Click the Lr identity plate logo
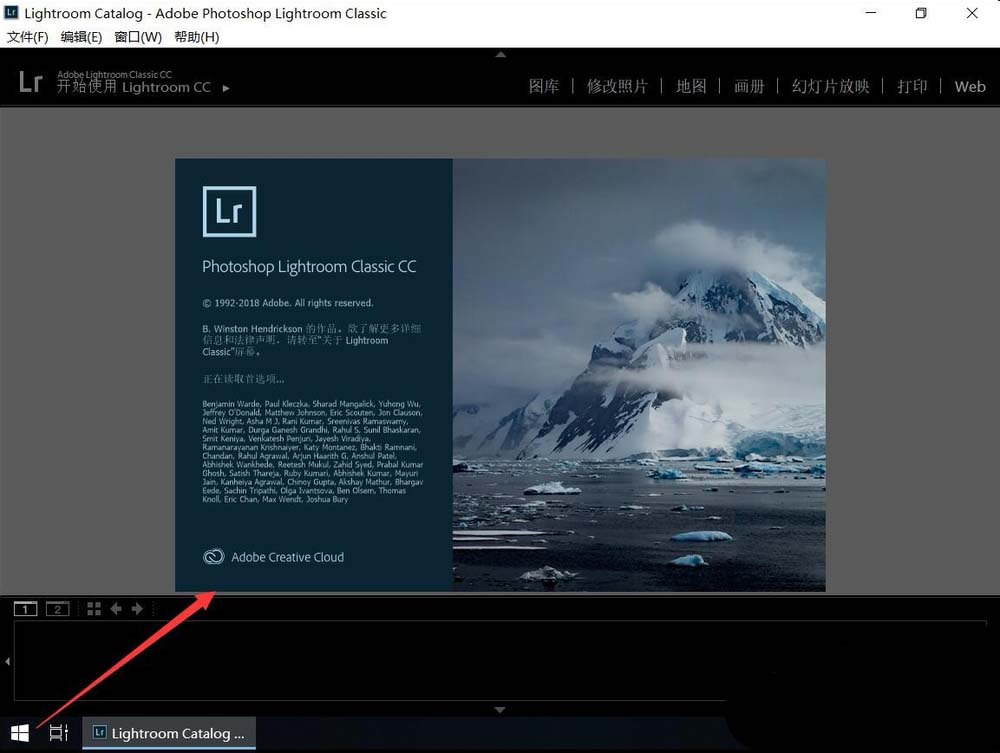 (30, 82)
